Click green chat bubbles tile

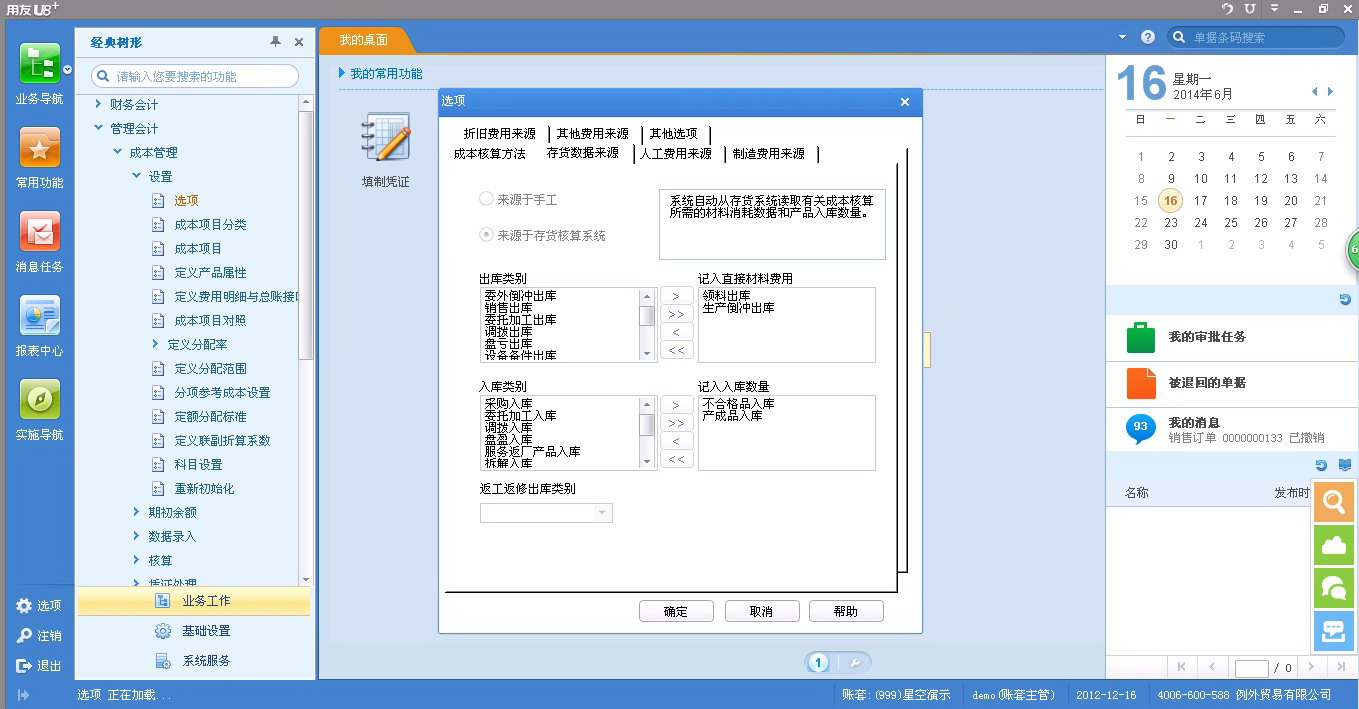(x=1334, y=588)
